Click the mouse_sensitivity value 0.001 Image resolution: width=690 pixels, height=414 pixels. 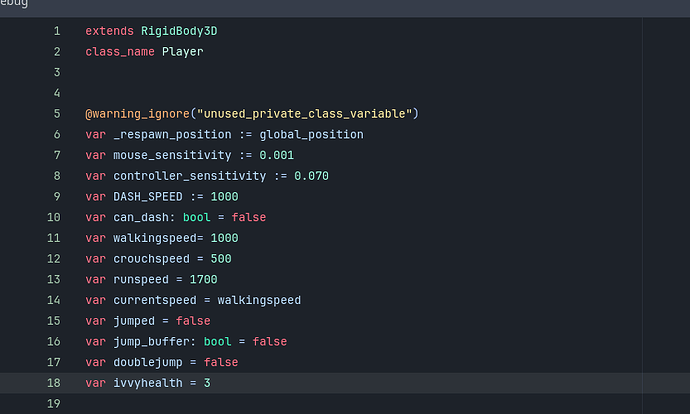click(x=277, y=155)
